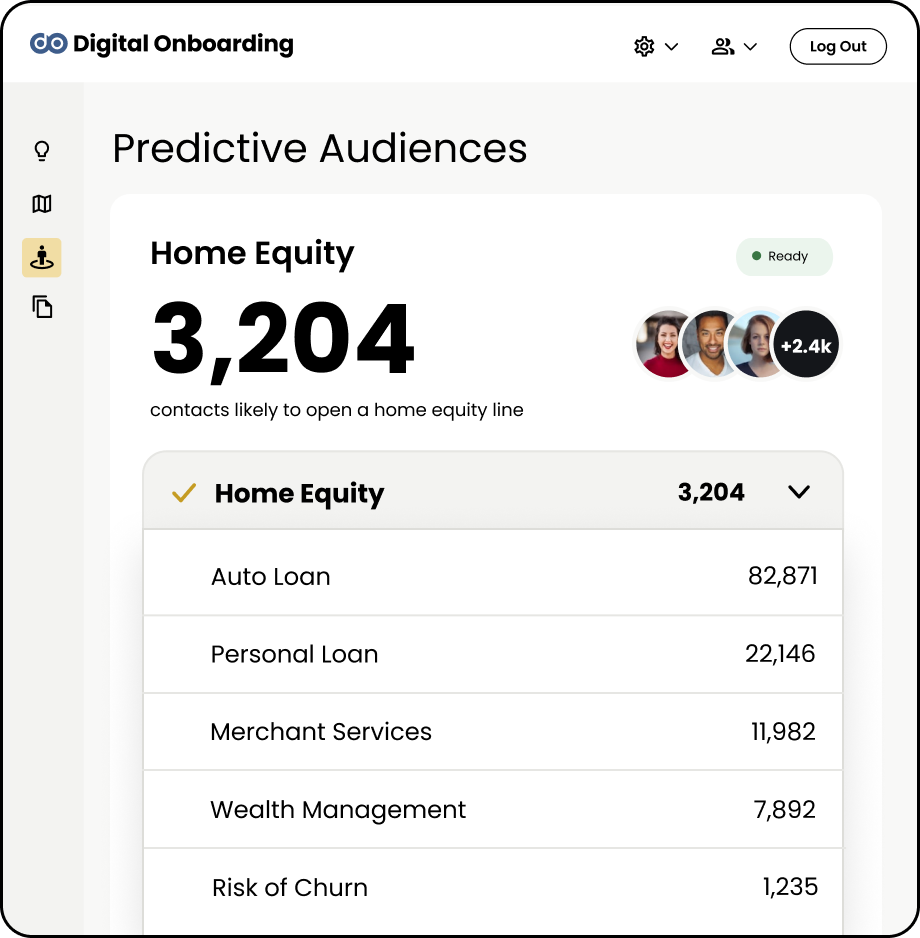The height and width of the screenshot is (938, 920).
Task: Expand the users dropdown chevron
Action: tap(750, 47)
